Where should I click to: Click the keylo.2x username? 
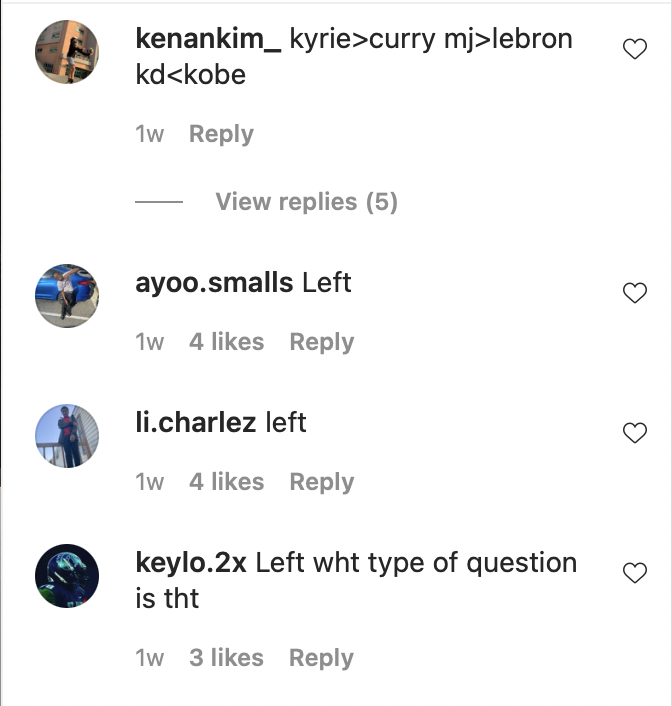tap(191, 563)
